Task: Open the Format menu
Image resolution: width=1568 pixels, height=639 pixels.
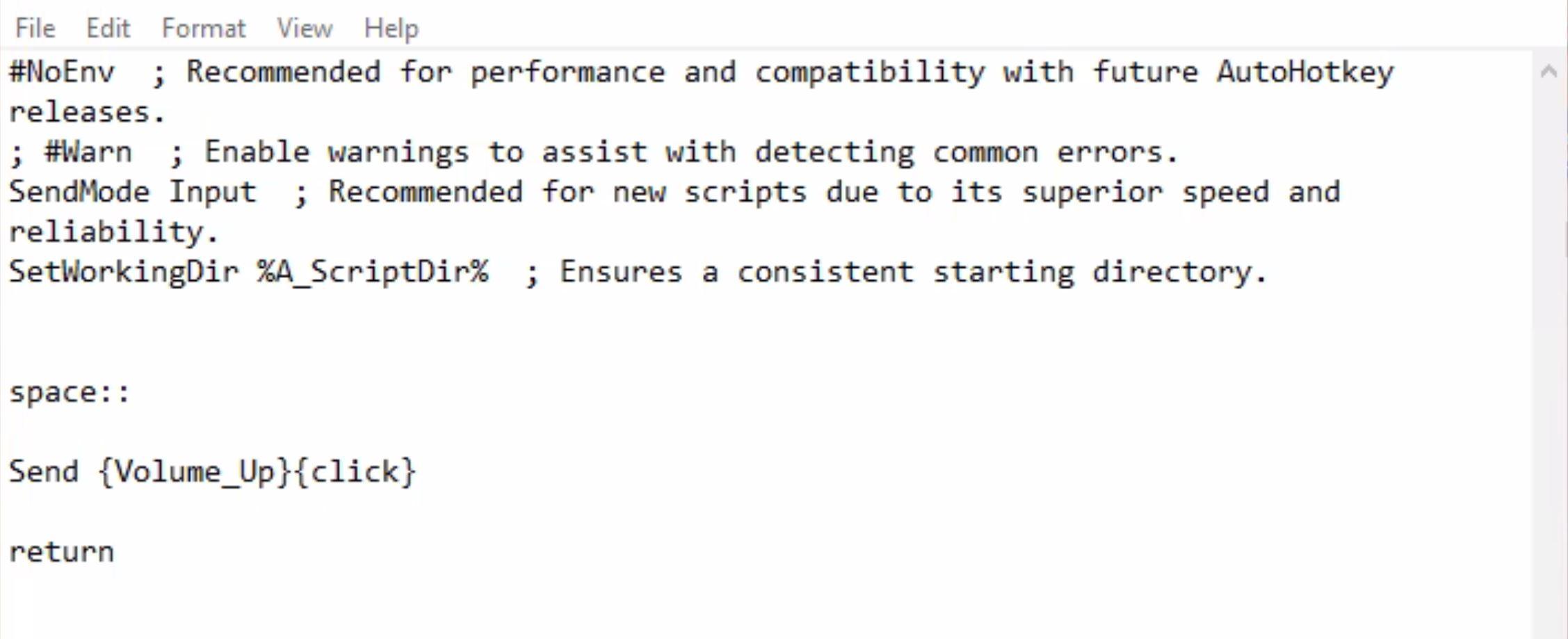Action: coord(204,28)
